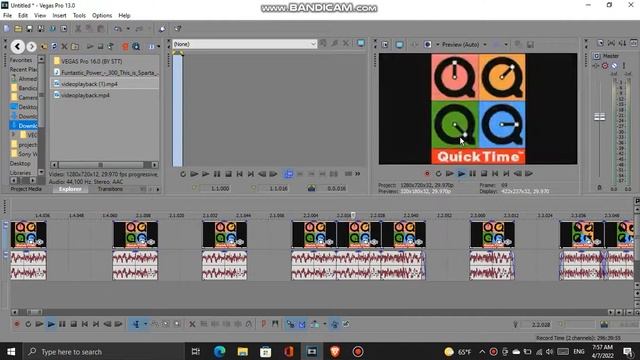640x360 pixels.
Task: Undo the last action in main toolbar
Action: 118,29
